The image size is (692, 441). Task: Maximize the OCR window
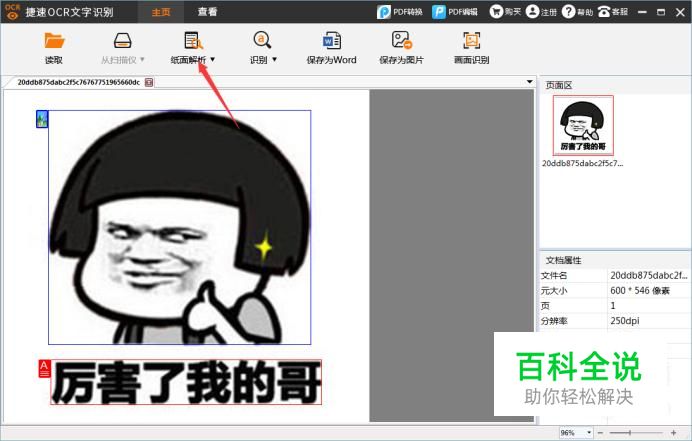point(661,12)
